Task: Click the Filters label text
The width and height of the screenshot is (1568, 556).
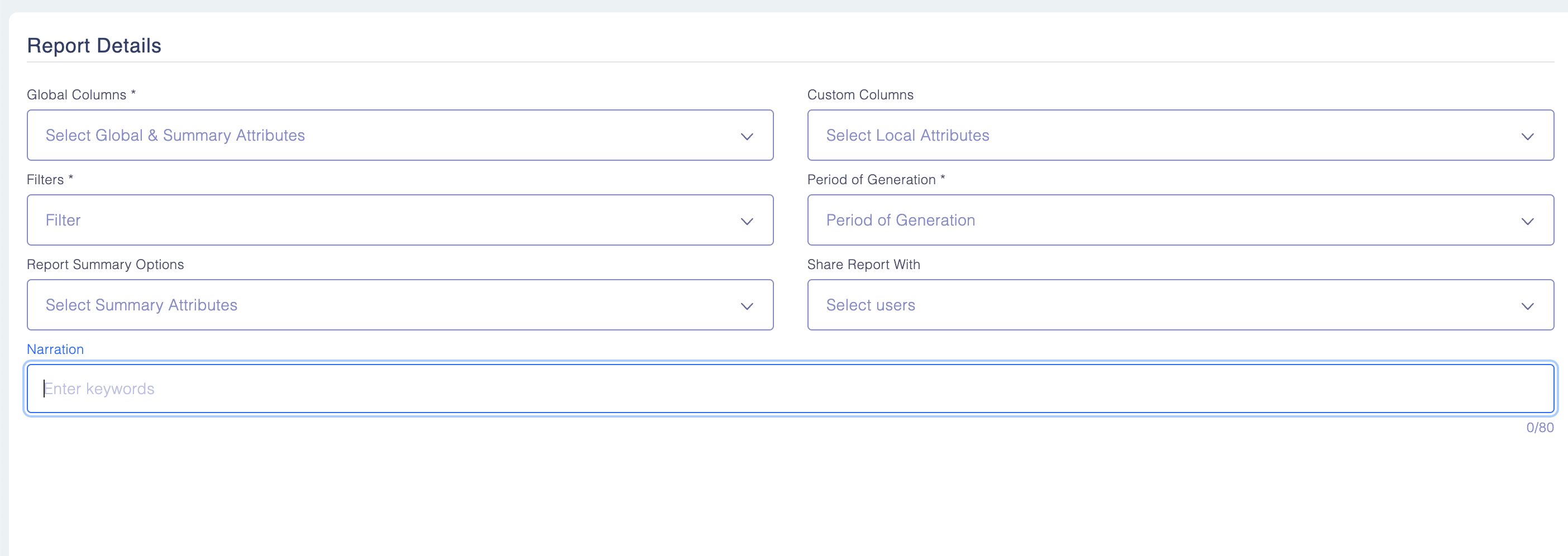Action: coord(46,179)
